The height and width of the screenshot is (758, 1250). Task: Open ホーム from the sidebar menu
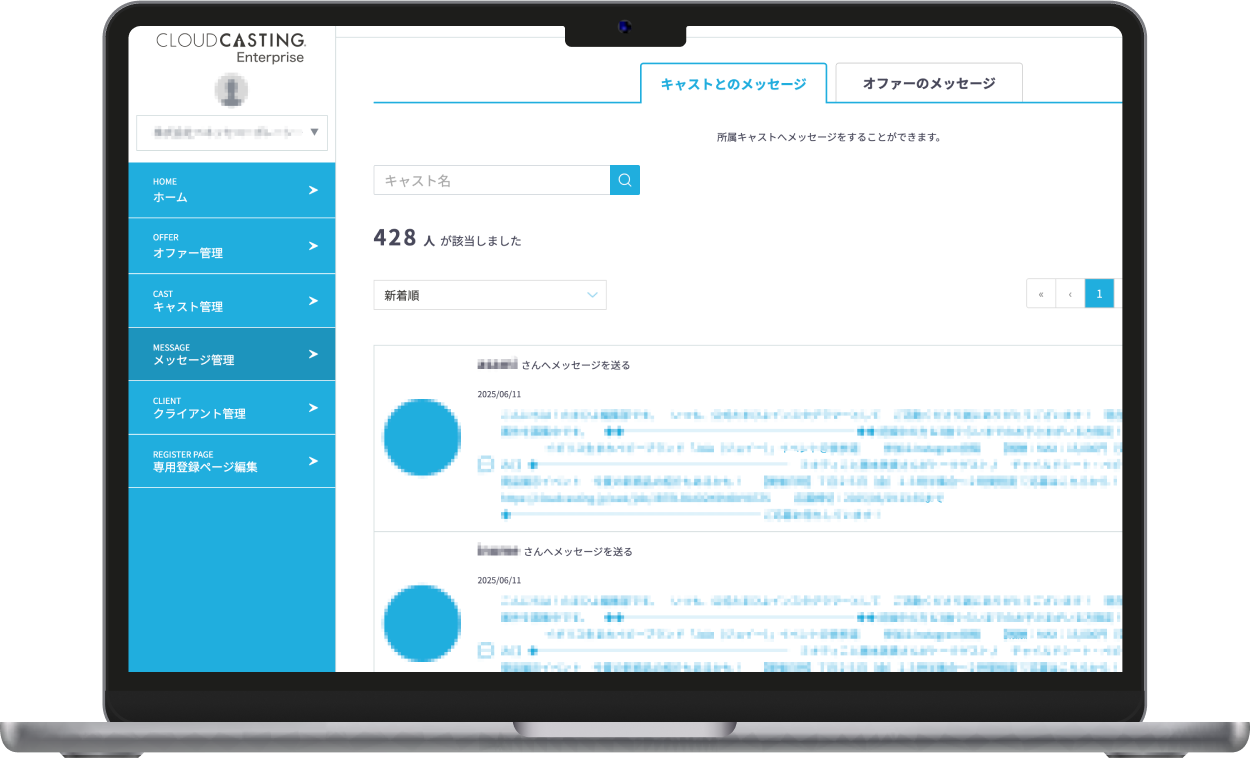231,190
